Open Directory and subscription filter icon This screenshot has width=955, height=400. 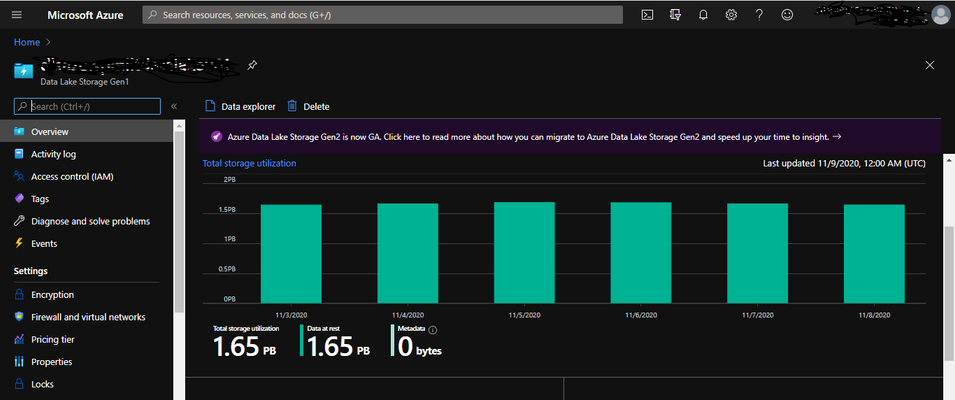(675, 15)
